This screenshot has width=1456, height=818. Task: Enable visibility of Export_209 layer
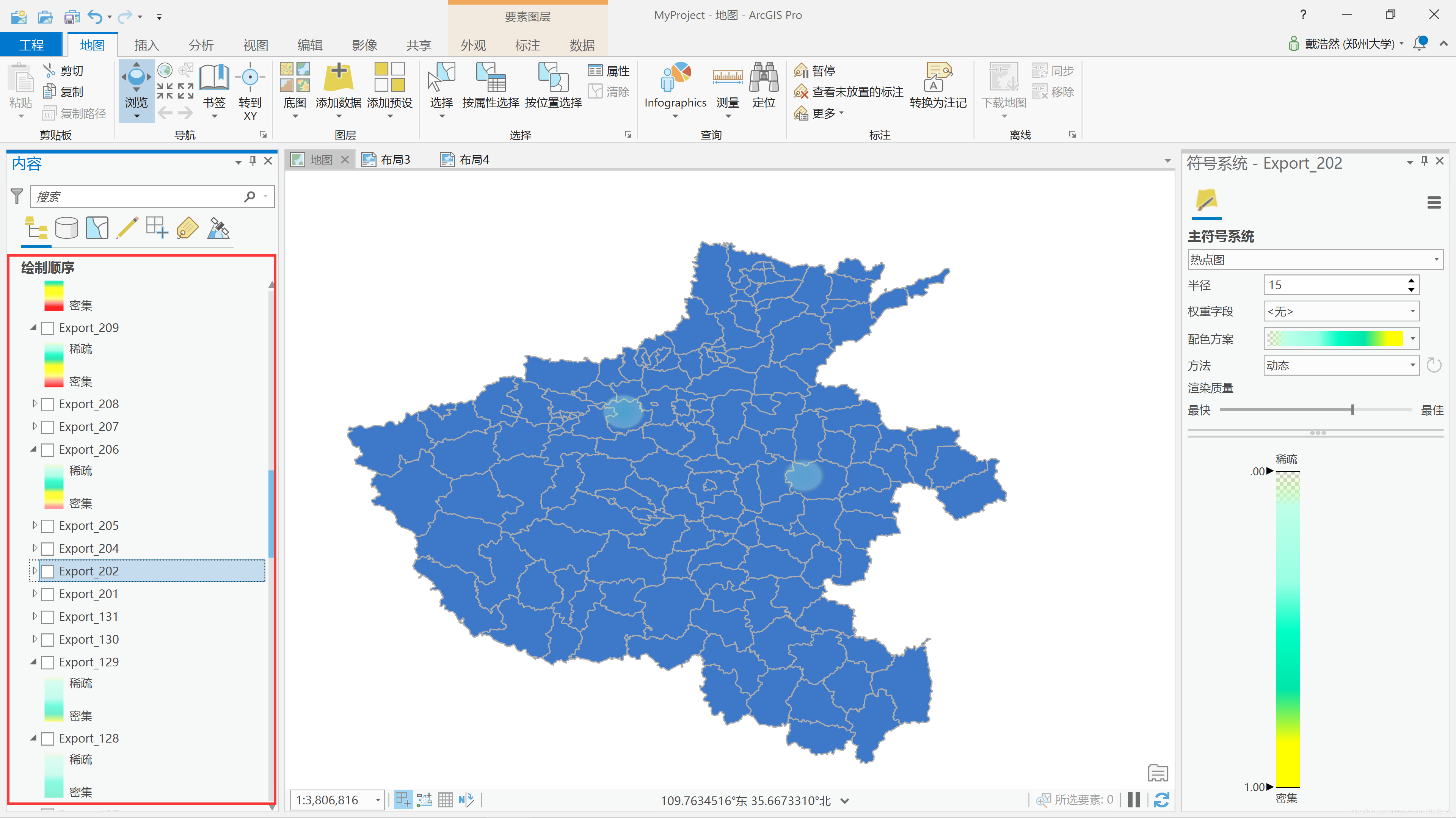(x=49, y=328)
